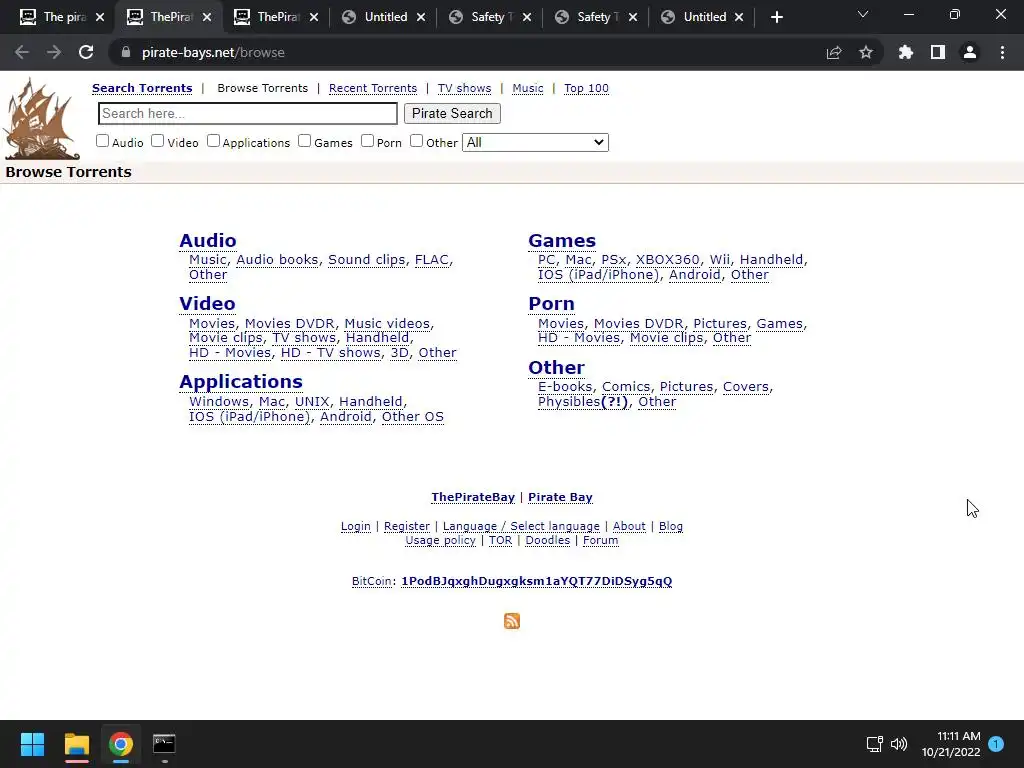Screen dimensions: 1024x768
Task: Open a new tab with the plus icon
Action: tap(776, 17)
